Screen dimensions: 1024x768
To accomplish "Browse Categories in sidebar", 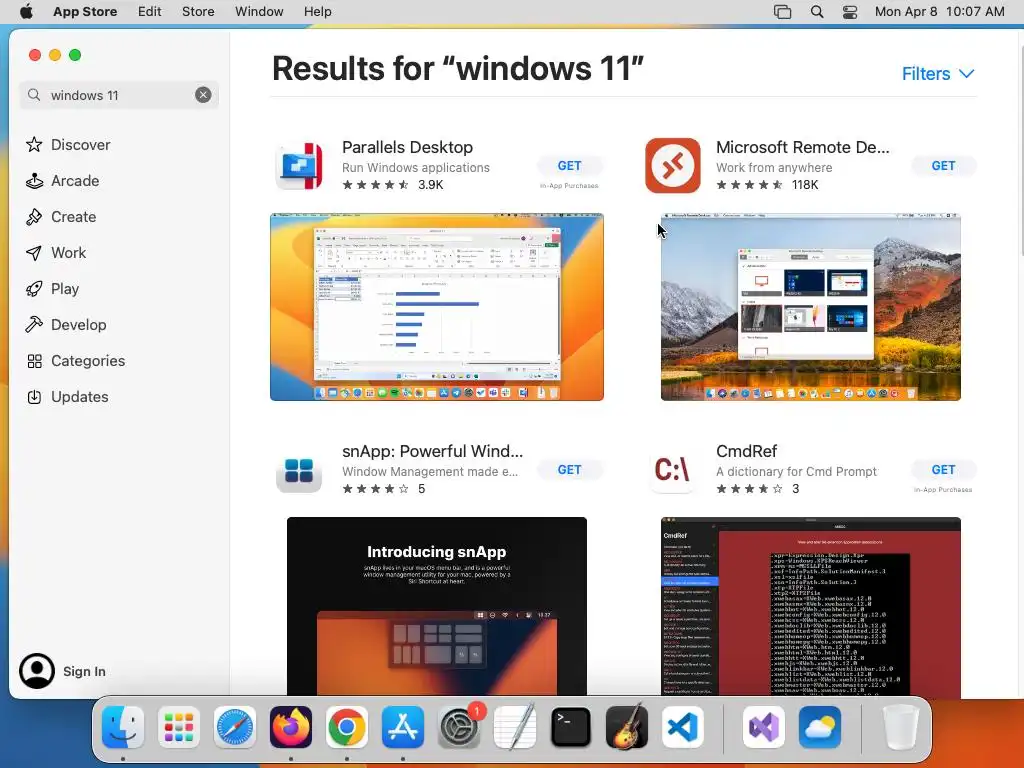I will (75, 360).
